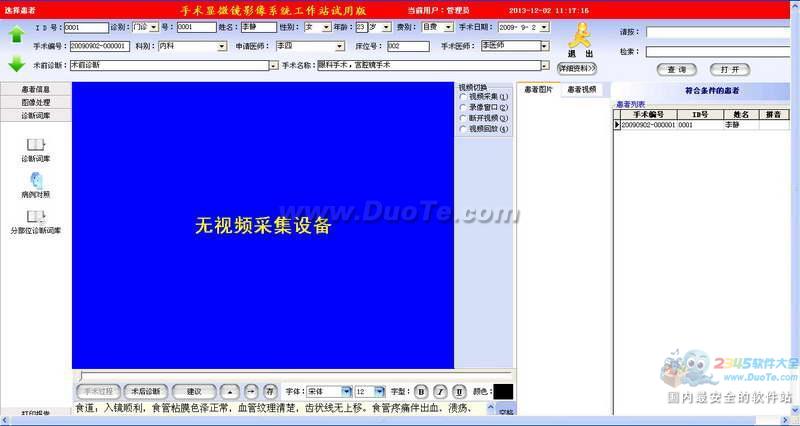
Task: Click the text scroll-up arrow beside notes
Action: click(x=490, y=407)
